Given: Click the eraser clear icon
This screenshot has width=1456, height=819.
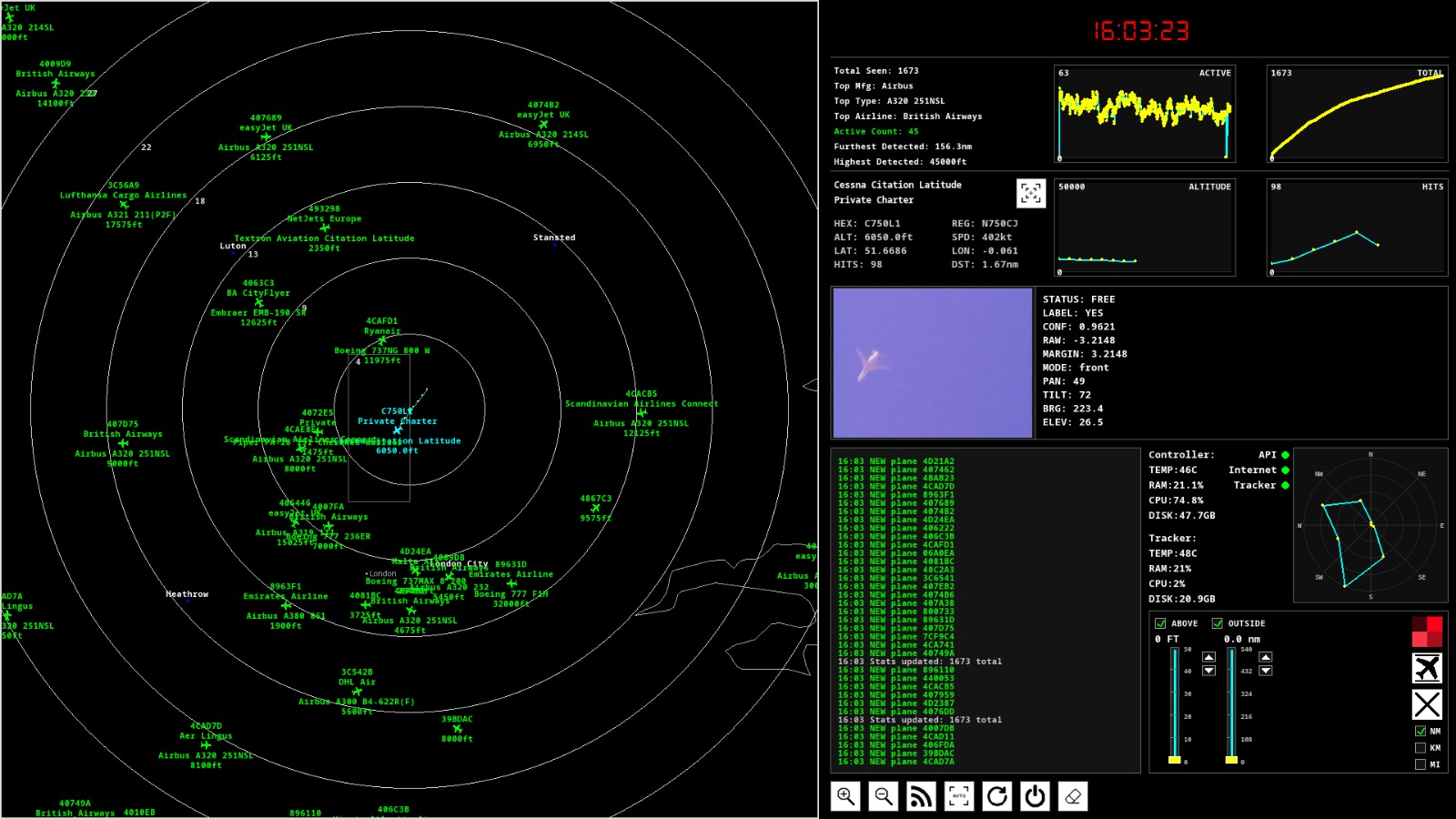Looking at the screenshot, I should (1073, 796).
